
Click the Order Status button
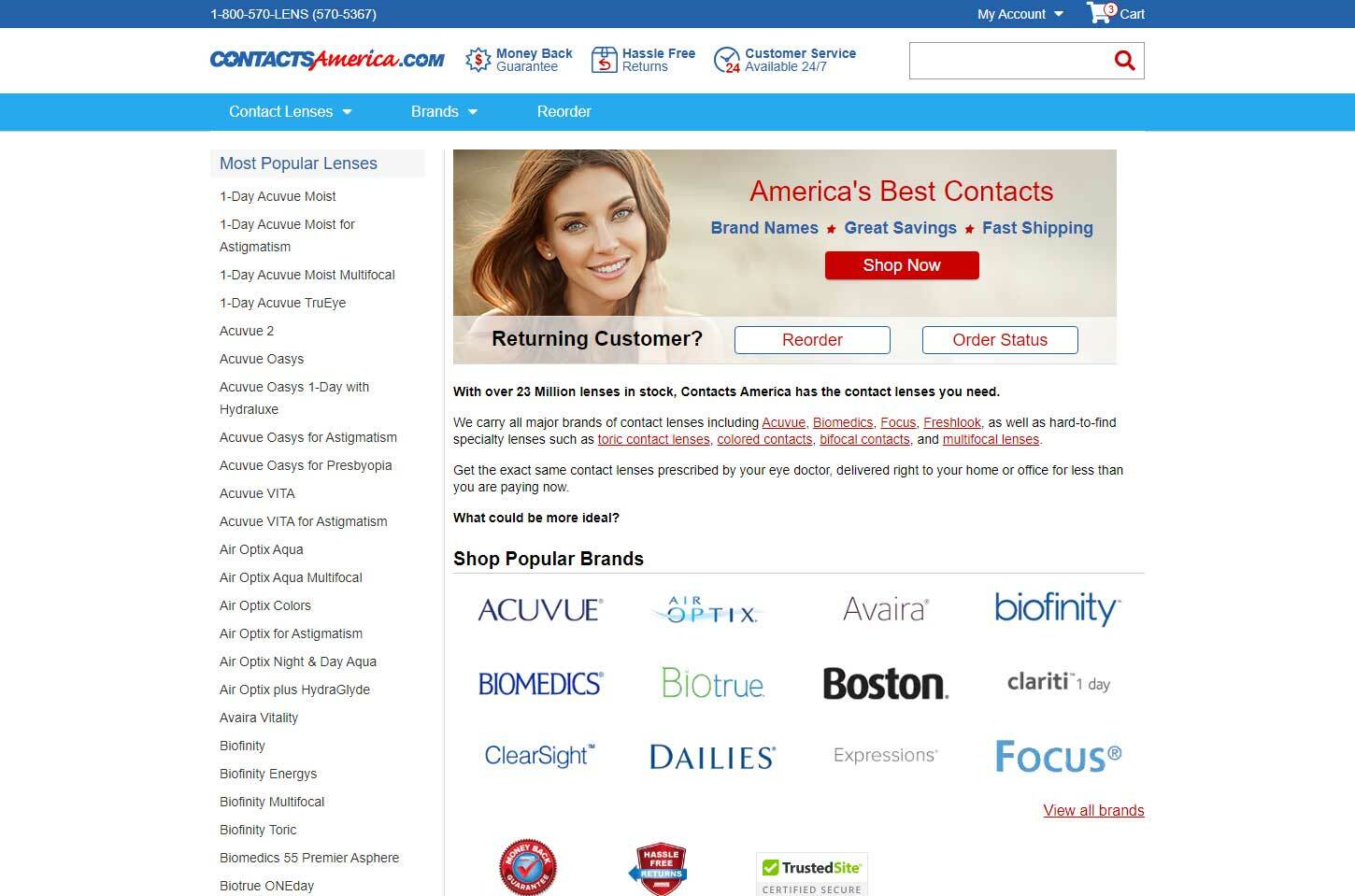[x=1000, y=340]
